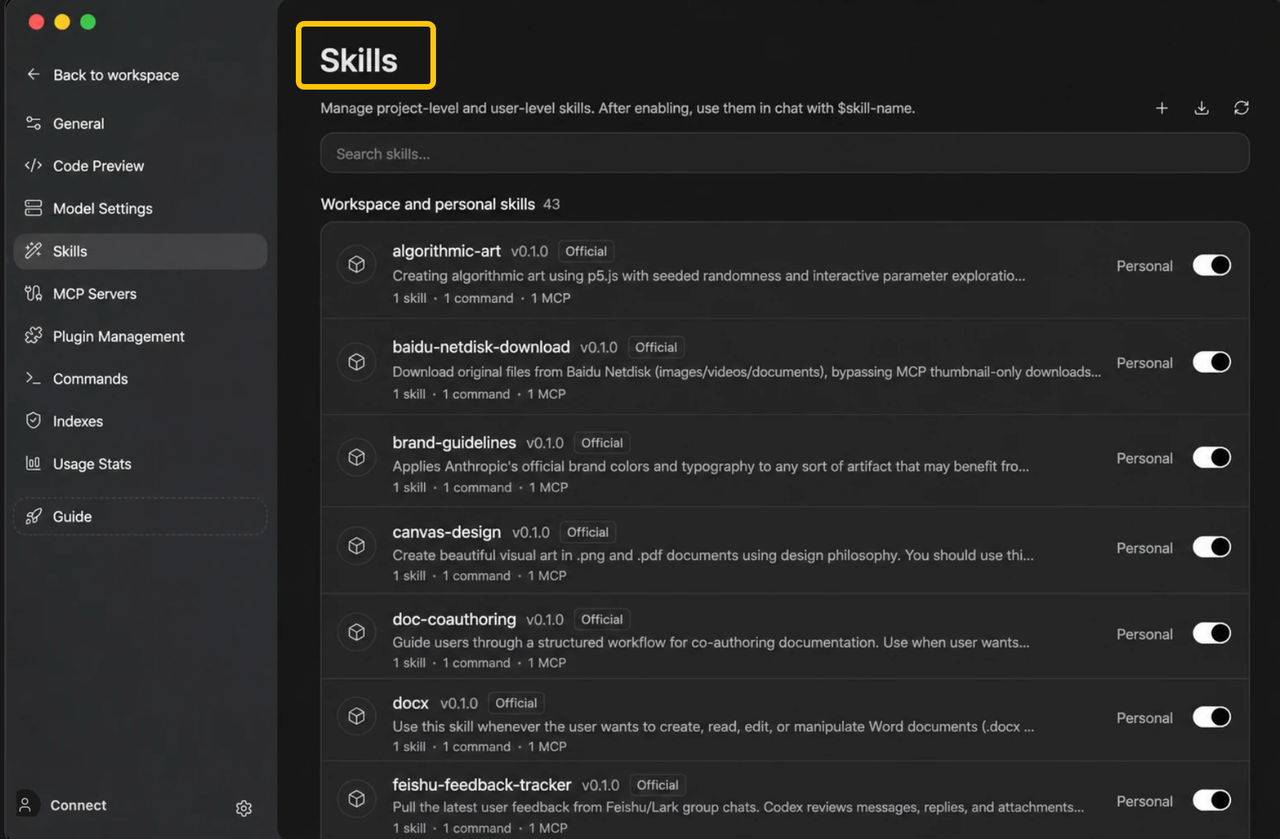This screenshot has width=1280, height=839.
Task: Click Official badge on algorithmic-art
Action: (586, 251)
